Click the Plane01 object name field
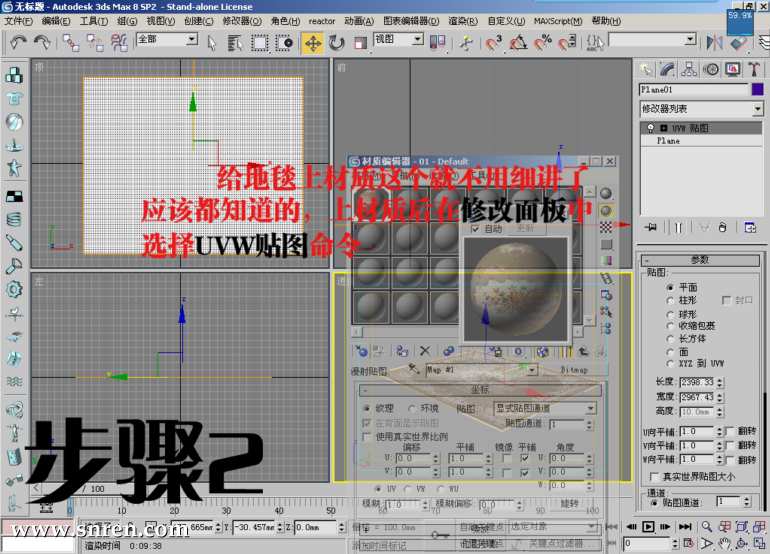Viewport: 770px width, 554px height. 693,89
